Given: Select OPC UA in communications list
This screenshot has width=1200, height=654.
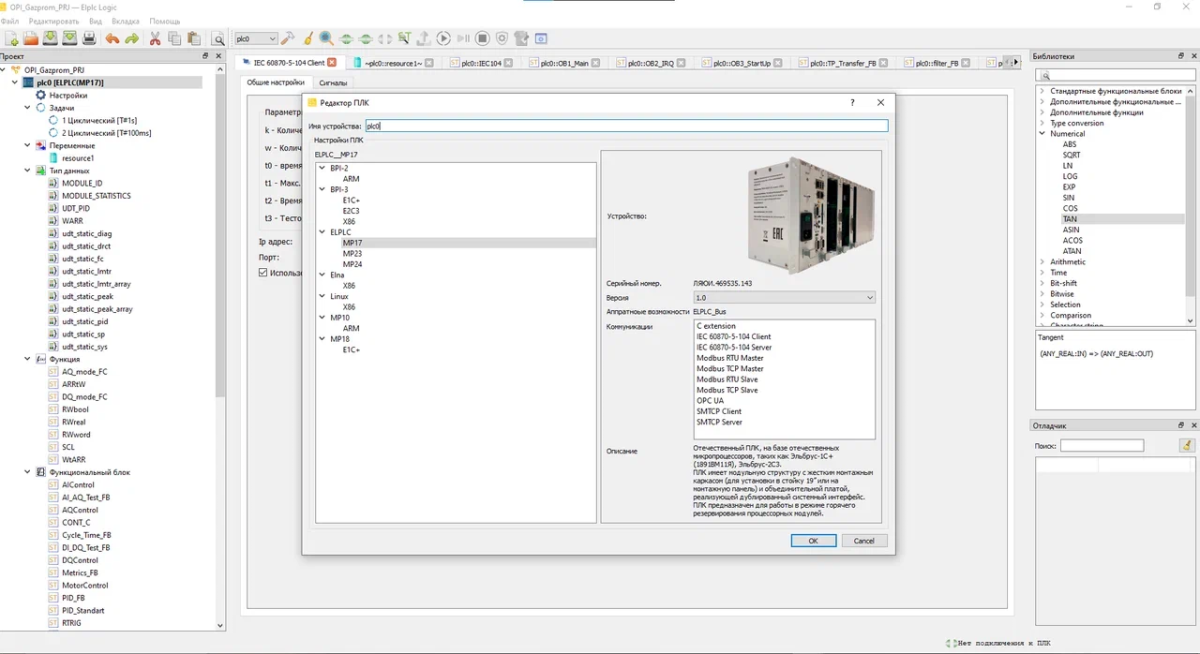Looking at the screenshot, I should click(x=711, y=401).
